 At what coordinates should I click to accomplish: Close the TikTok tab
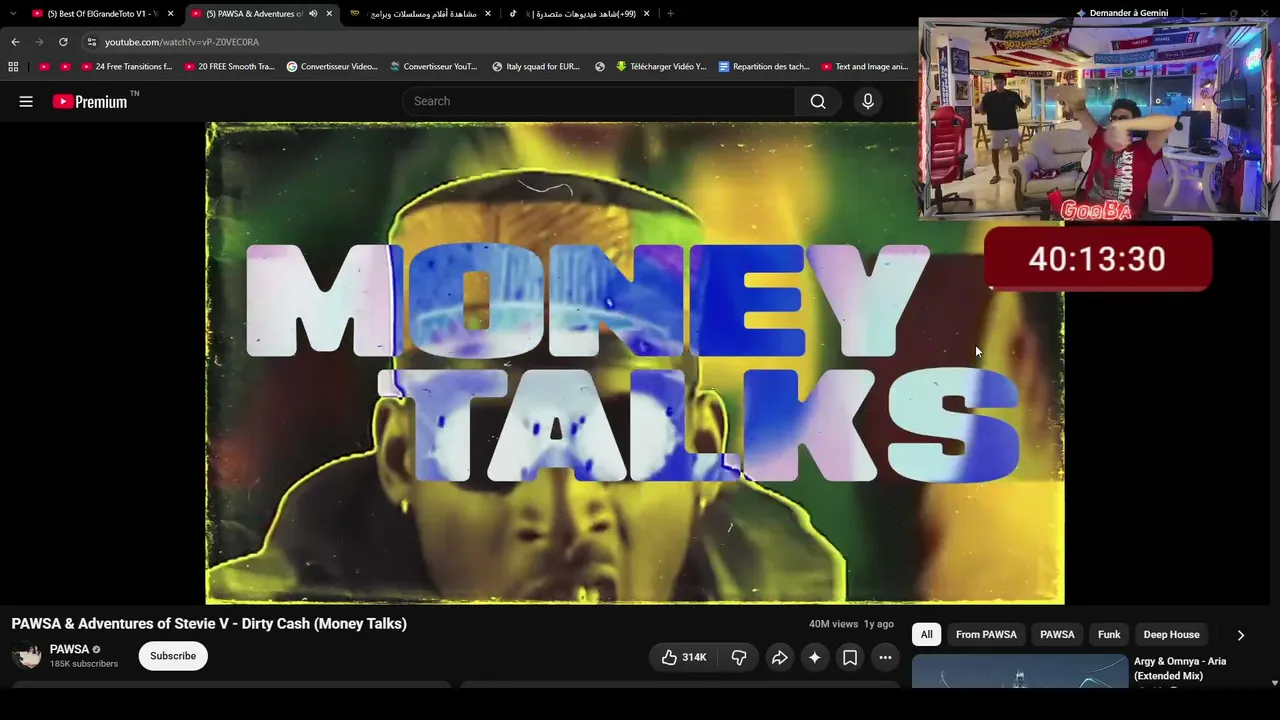pos(646,14)
